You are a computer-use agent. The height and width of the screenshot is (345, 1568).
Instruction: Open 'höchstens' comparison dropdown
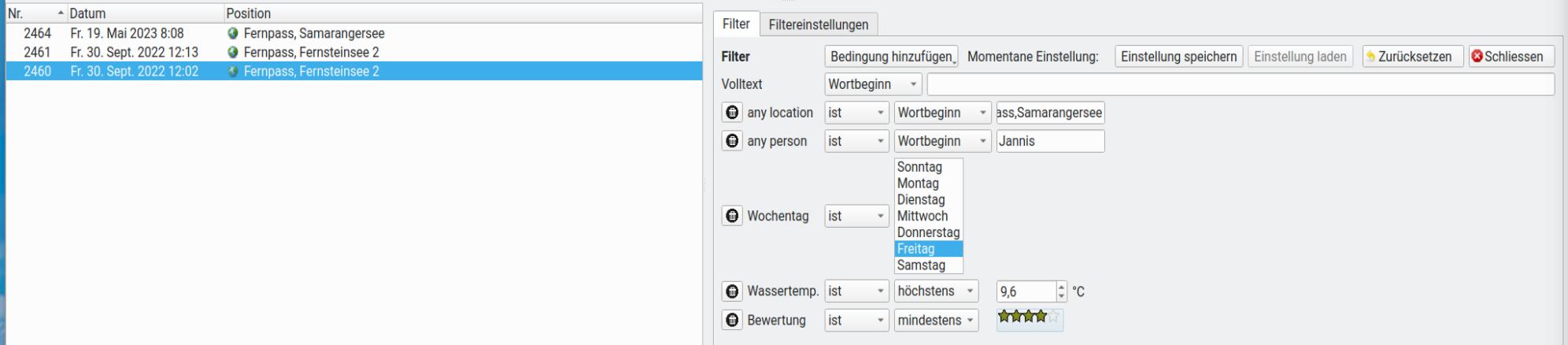pos(936,291)
